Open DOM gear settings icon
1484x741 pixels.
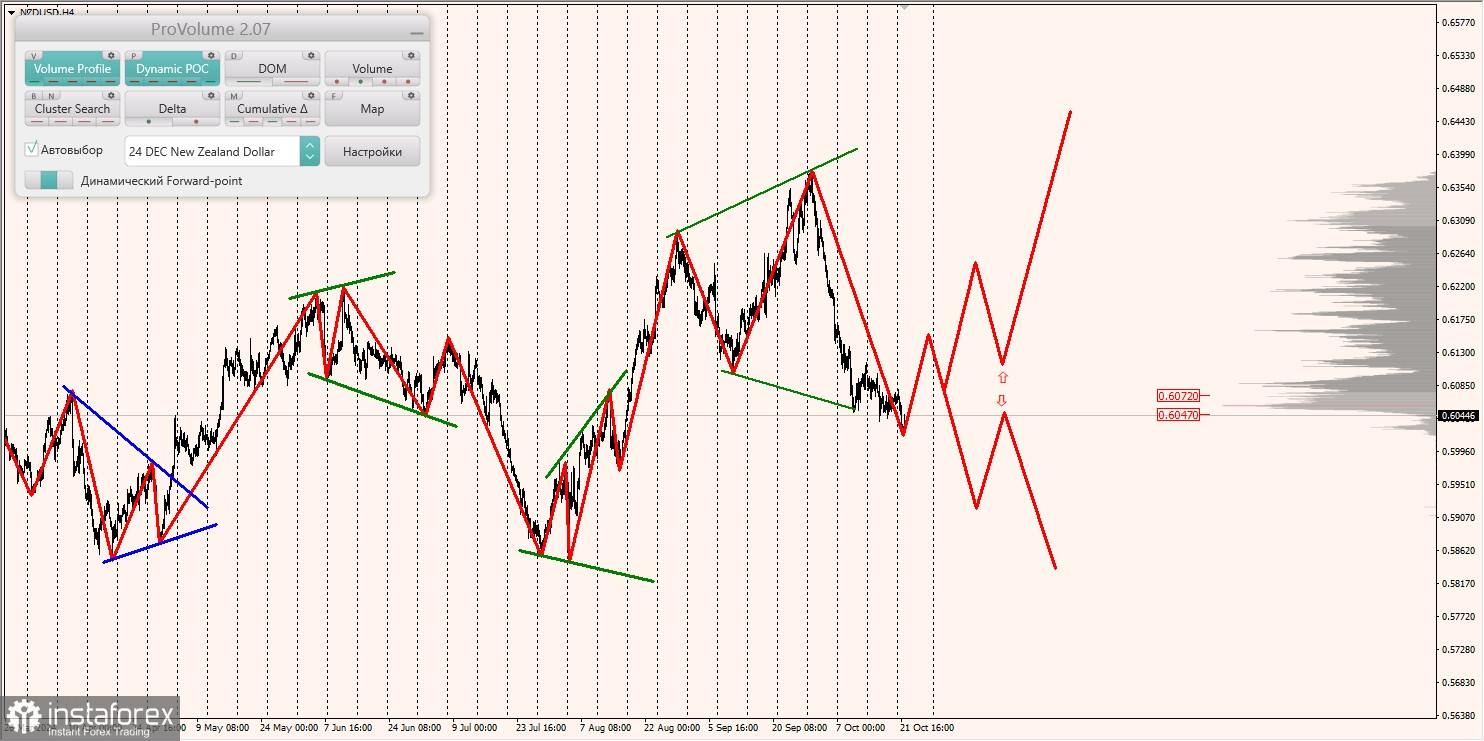[311, 56]
